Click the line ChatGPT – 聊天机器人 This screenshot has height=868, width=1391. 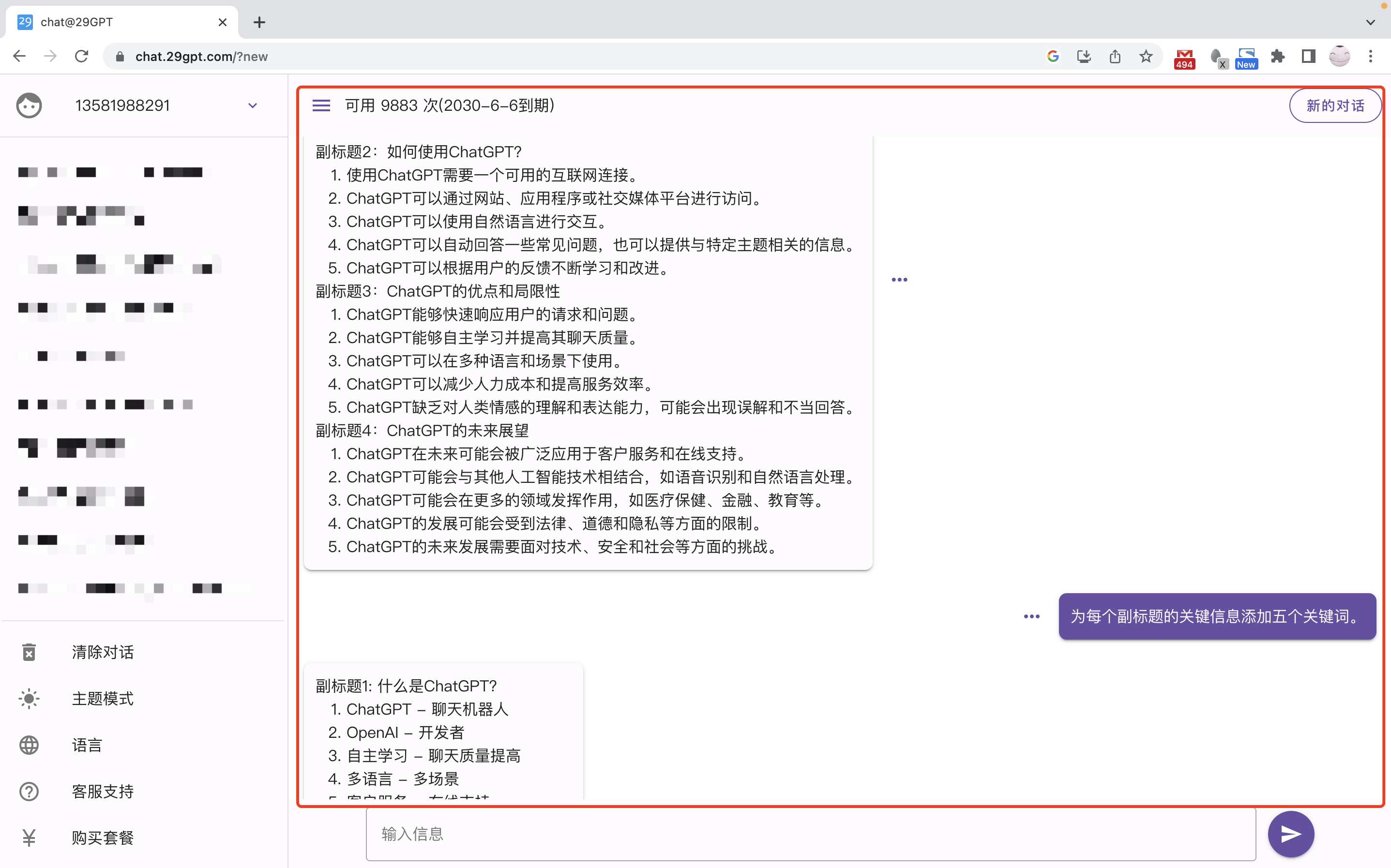coord(428,709)
